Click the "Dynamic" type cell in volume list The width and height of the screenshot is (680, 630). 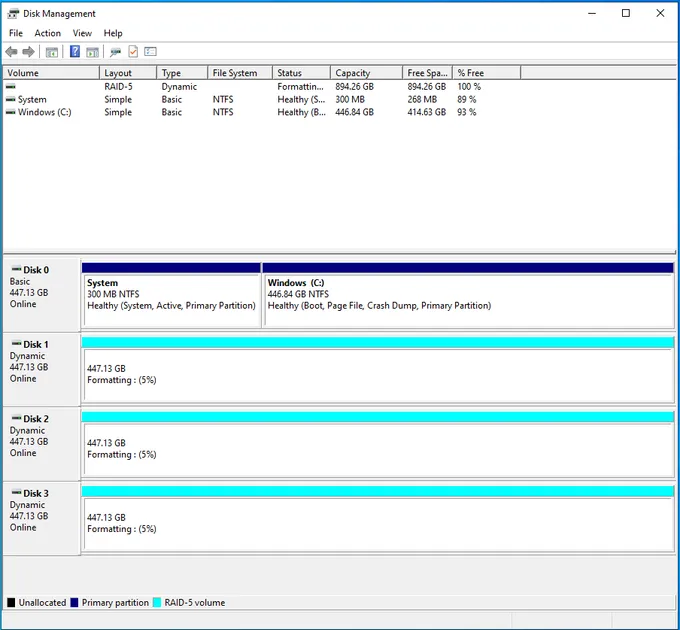point(179,87)
